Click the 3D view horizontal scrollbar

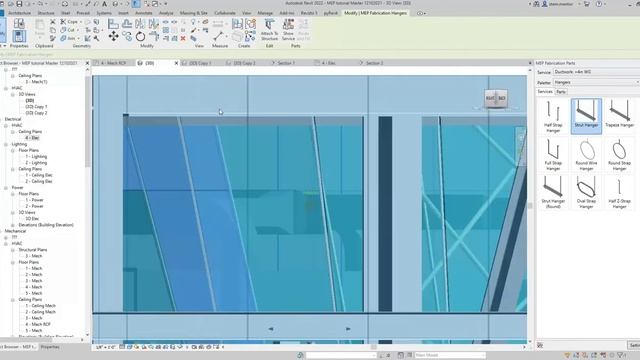pyautogui.click(x=373, y=347)
